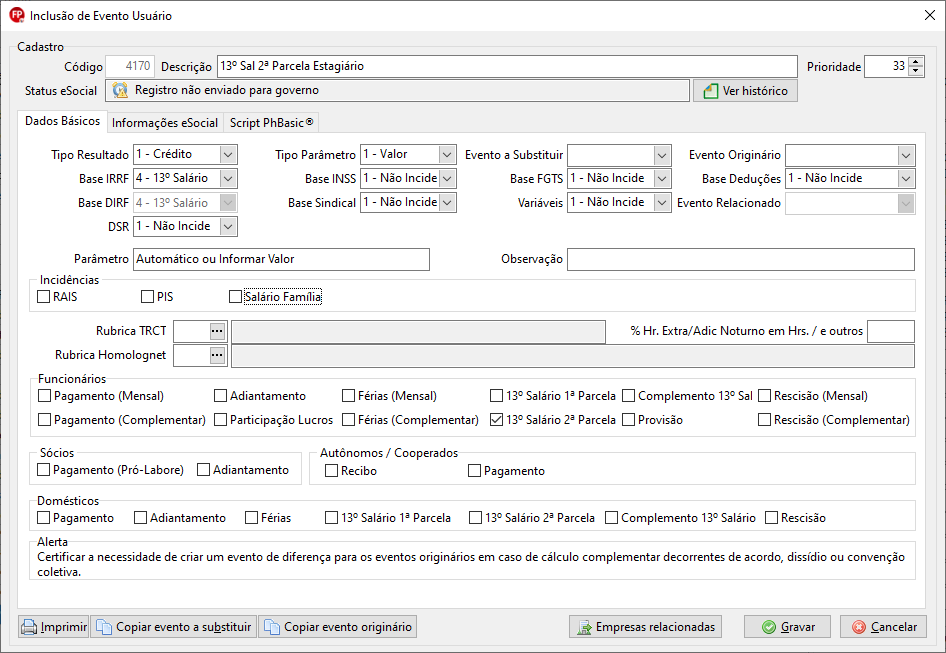The height and width of the screenshot is (653, 946).
Task: Open the Rubrica TRCT lookup ellipsis button
Action: [x=217, y=331]
